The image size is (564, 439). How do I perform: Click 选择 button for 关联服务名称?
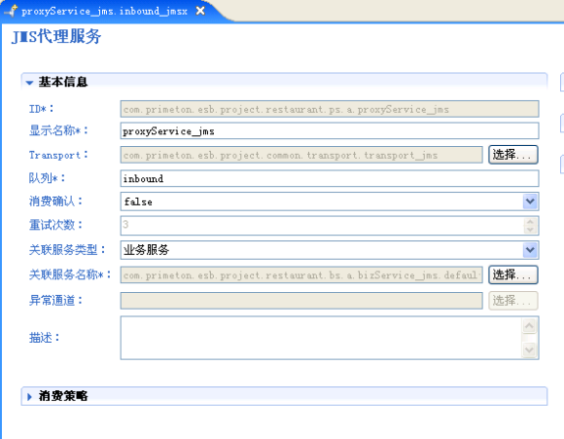click(513, 275)
